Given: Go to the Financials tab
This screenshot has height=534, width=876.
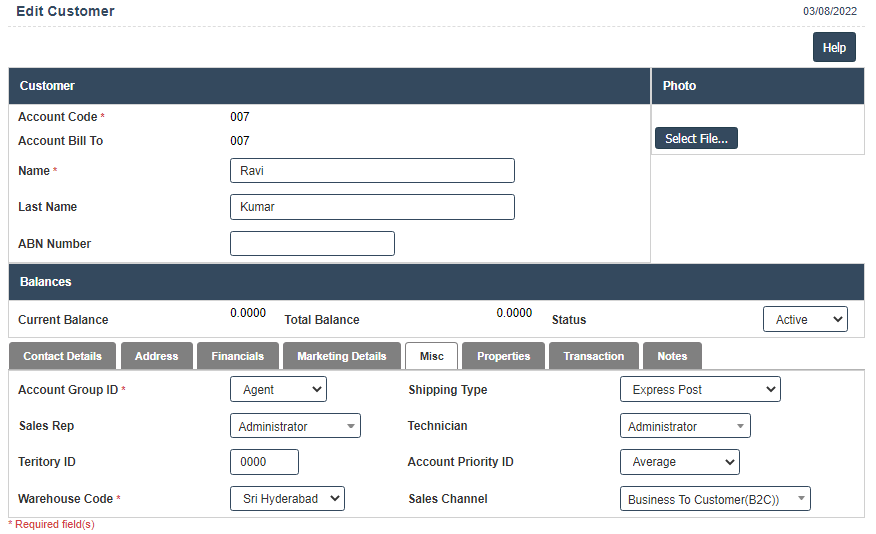Looking at the screenshot, I should click(237, 356).
